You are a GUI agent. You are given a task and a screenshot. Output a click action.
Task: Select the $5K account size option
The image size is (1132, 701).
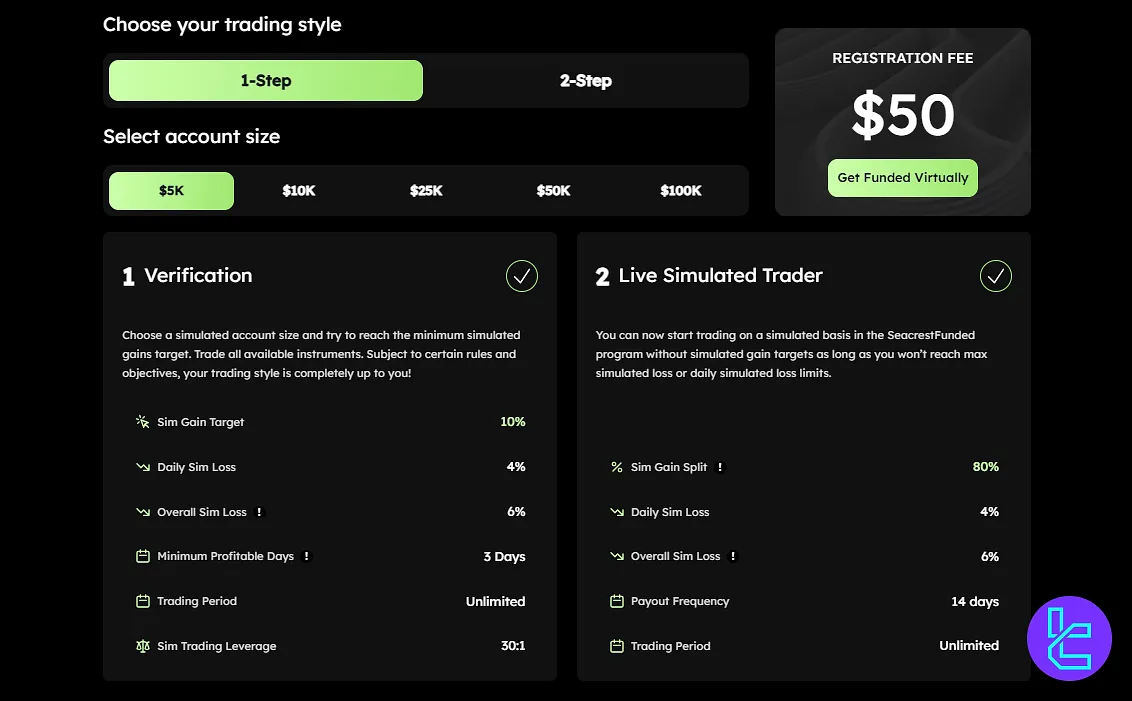coord(171,191)
